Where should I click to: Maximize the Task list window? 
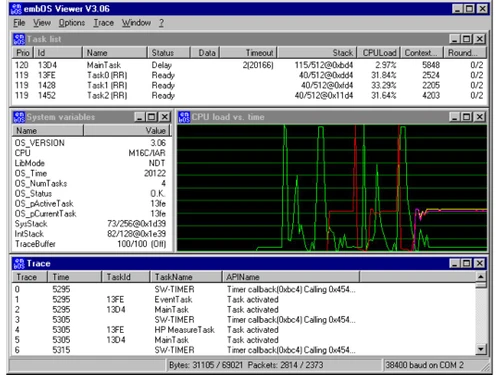(466, 39)
